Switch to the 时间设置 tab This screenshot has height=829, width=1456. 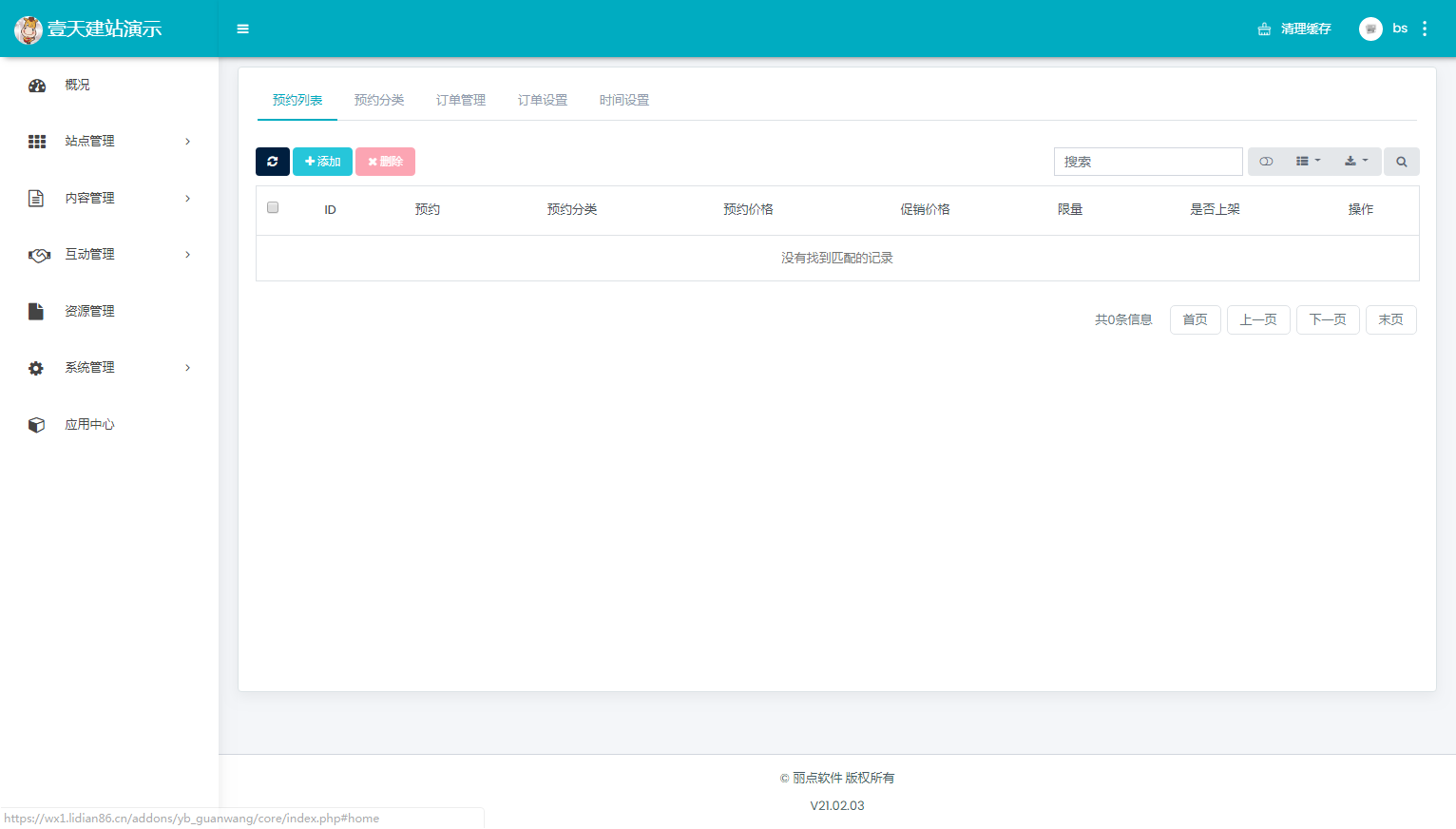coord(624,100)
